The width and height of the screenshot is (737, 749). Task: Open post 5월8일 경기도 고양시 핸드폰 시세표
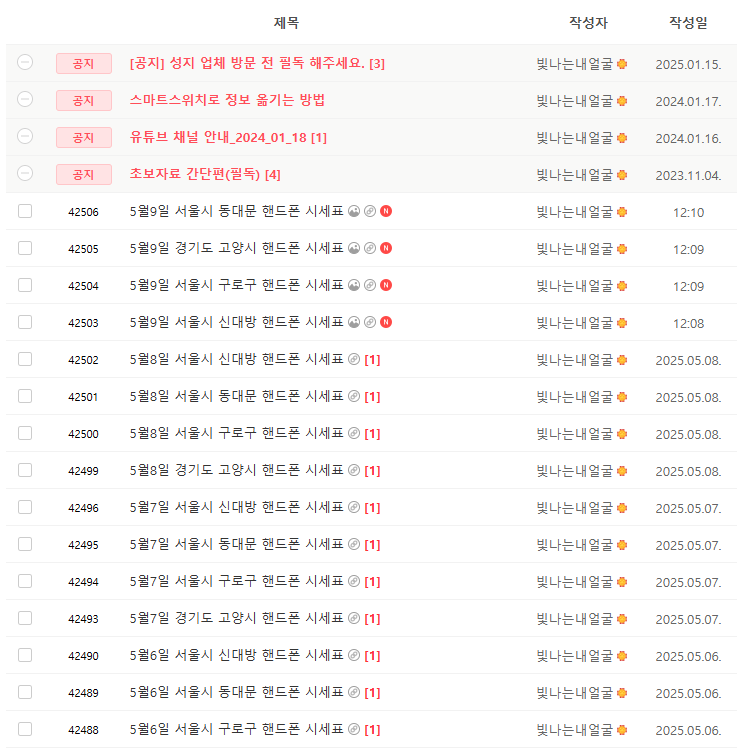pos(236,470)
